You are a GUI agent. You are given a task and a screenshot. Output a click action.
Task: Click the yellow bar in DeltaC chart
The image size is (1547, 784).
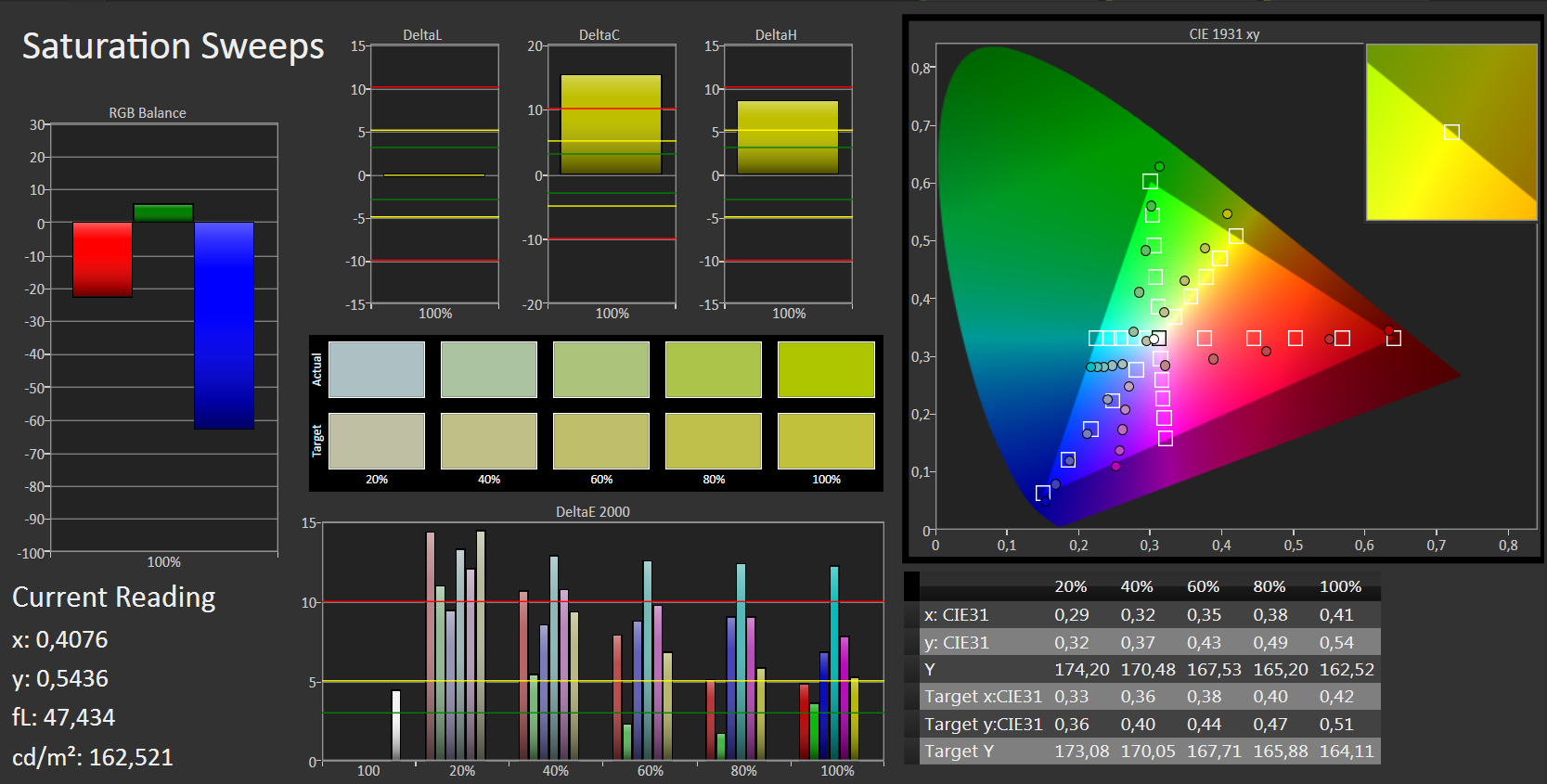point(611,124)
